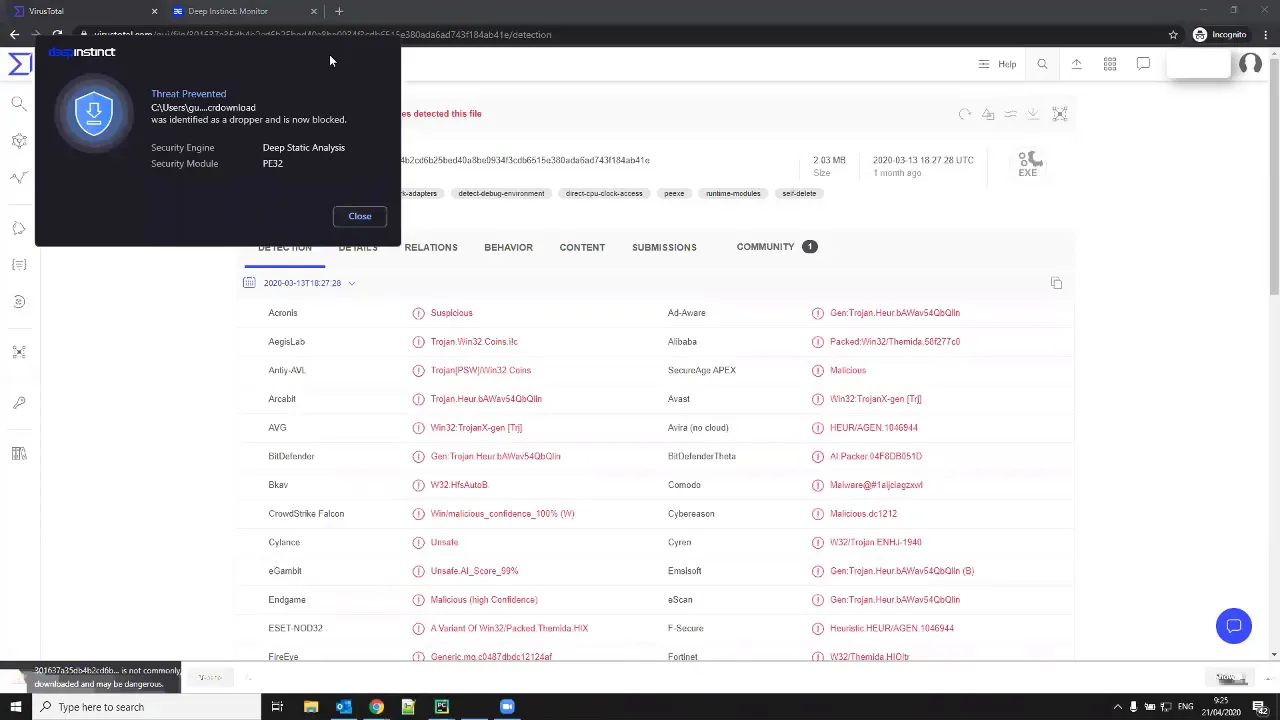Close the Deep Instinct threat notification
This screenshot has height=720, width=1280.
(359, 216)
